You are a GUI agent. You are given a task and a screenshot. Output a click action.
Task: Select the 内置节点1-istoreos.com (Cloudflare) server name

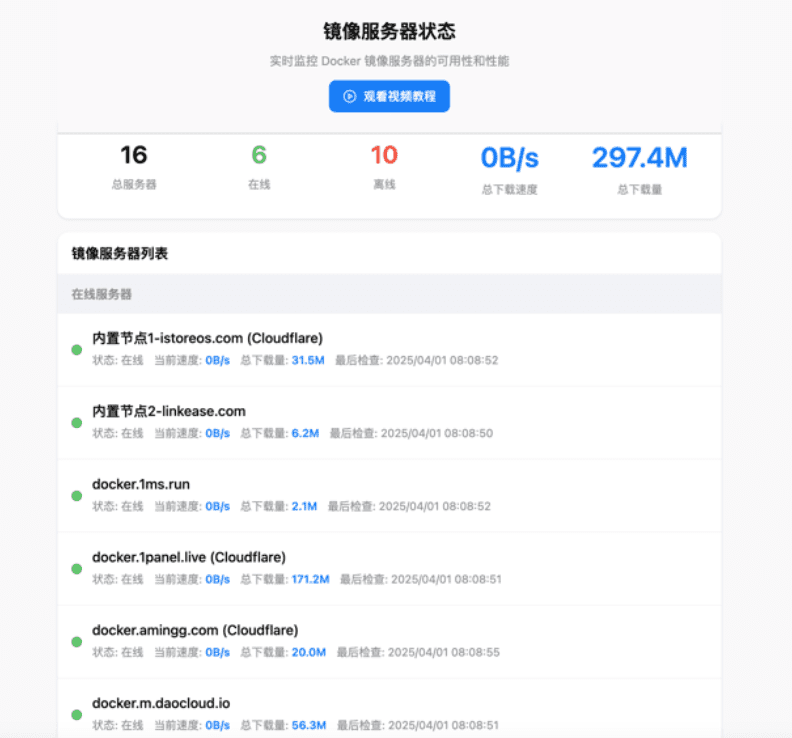207,338
